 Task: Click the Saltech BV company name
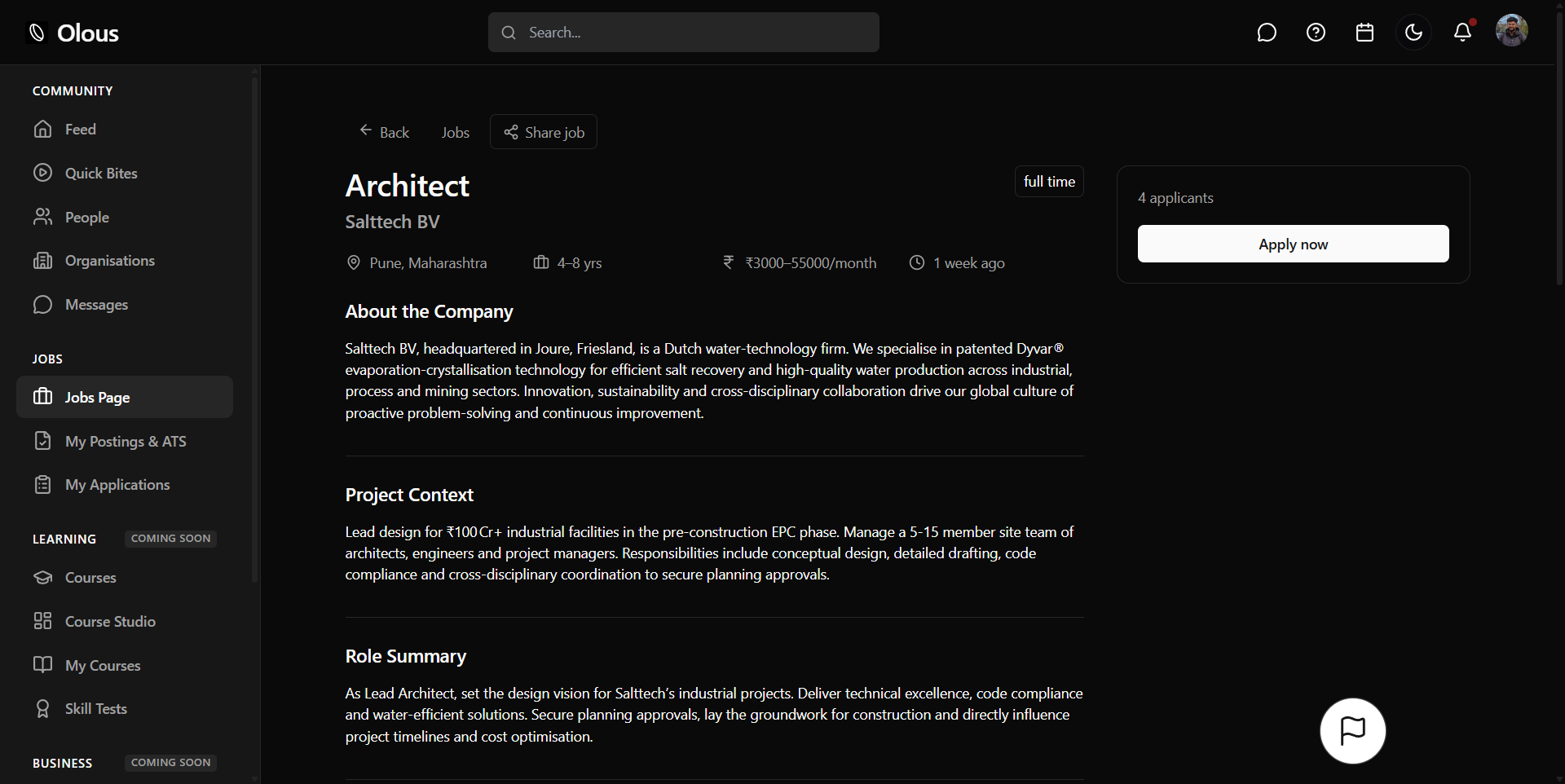click(x=392, y=222)
